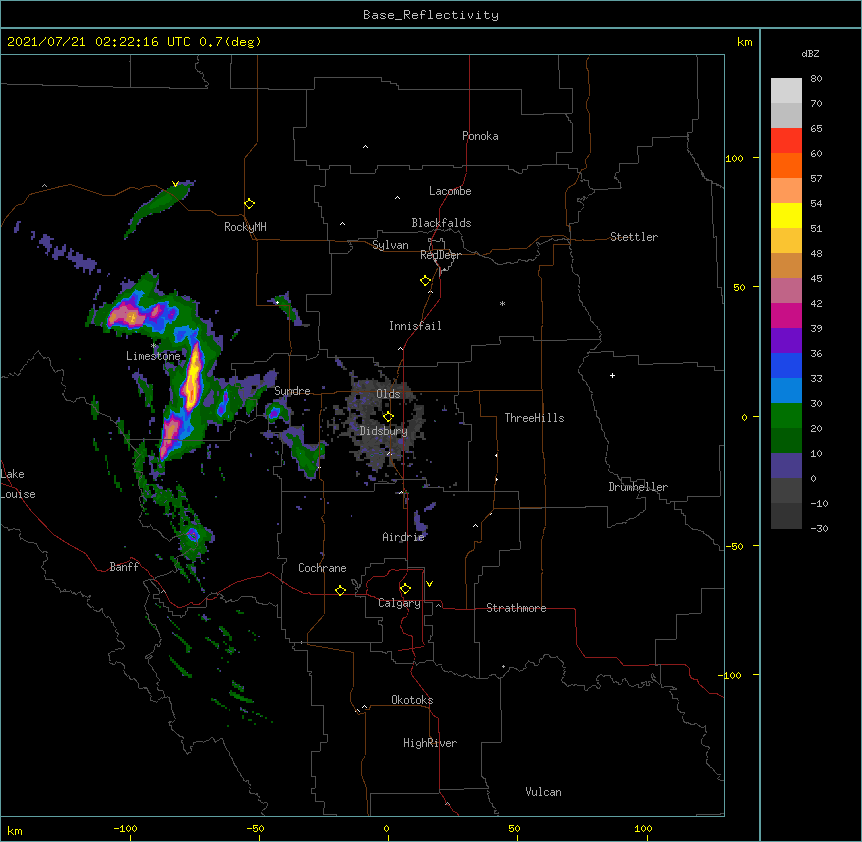Screen dimensions: 862x842
Task: Select the Innisfail label
Action: click(415, 326)
